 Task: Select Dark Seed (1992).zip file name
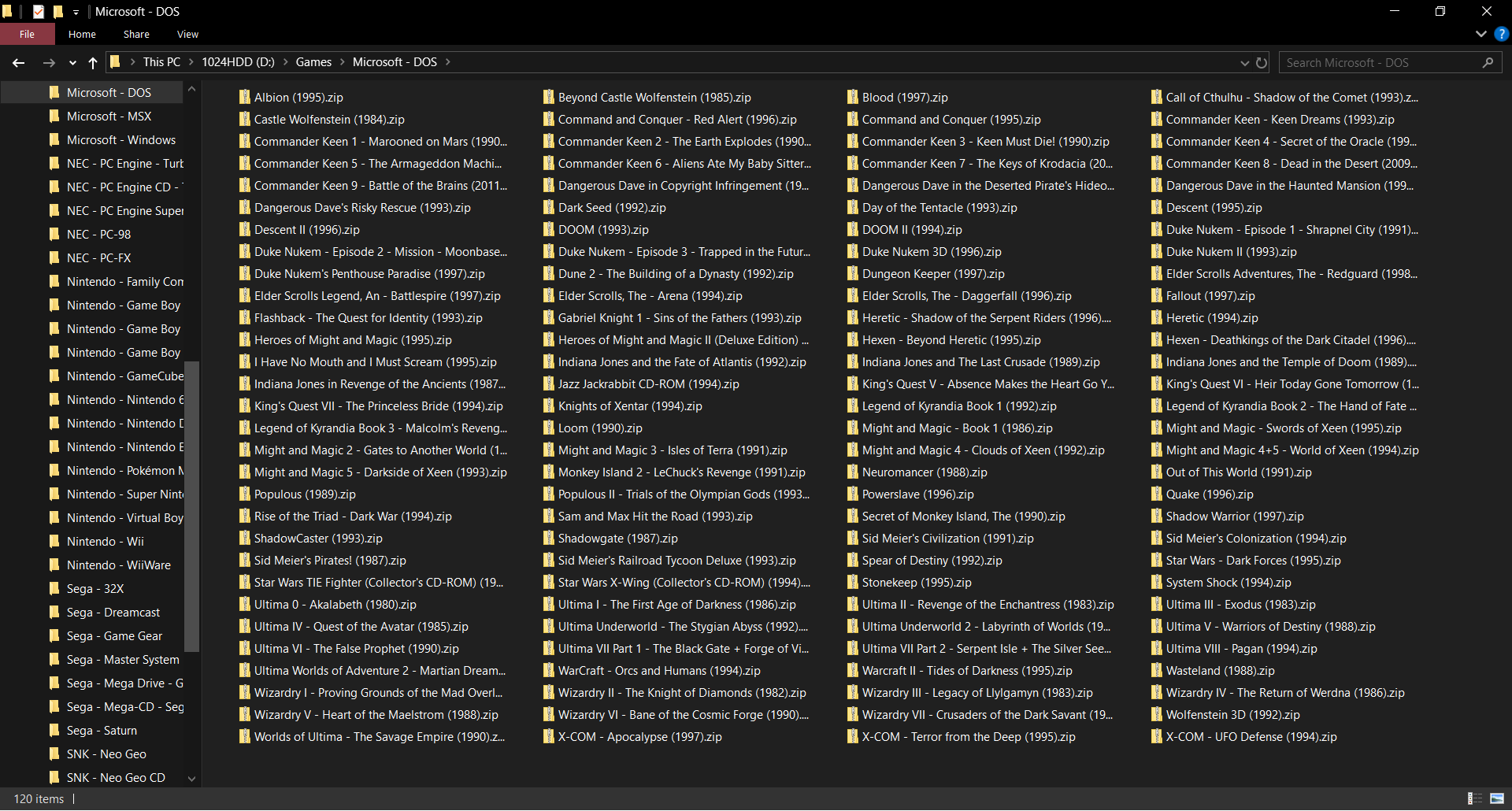(x=612, y=208)
